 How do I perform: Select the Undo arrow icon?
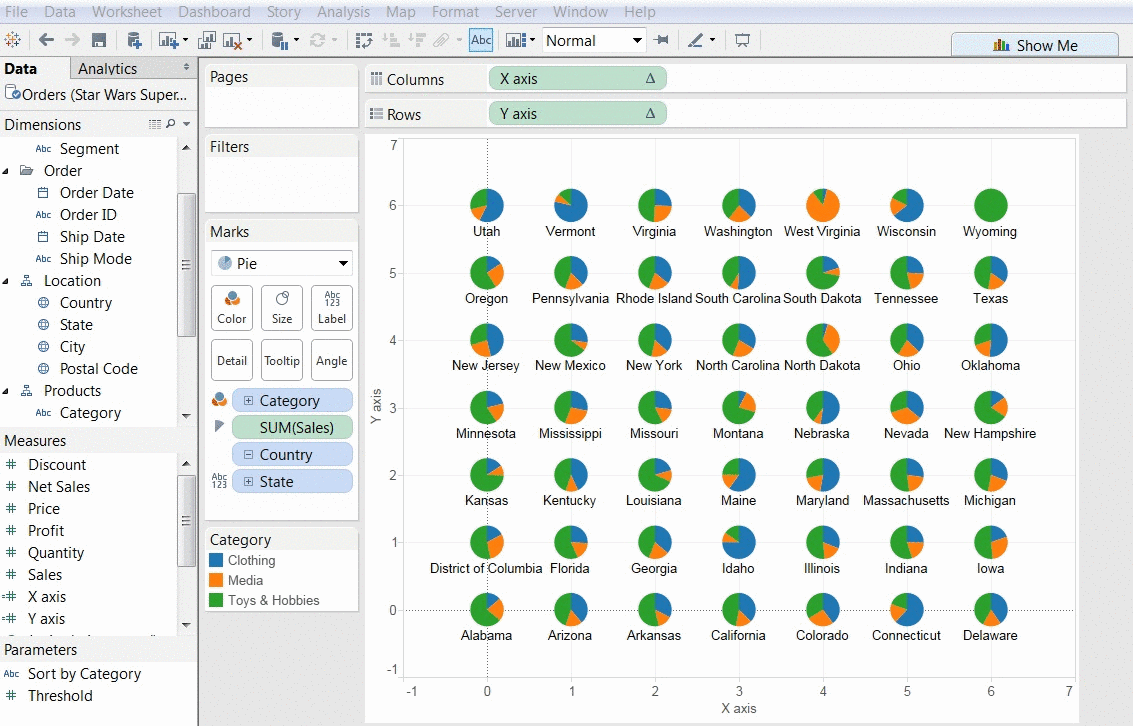click(x=46, y=40)
